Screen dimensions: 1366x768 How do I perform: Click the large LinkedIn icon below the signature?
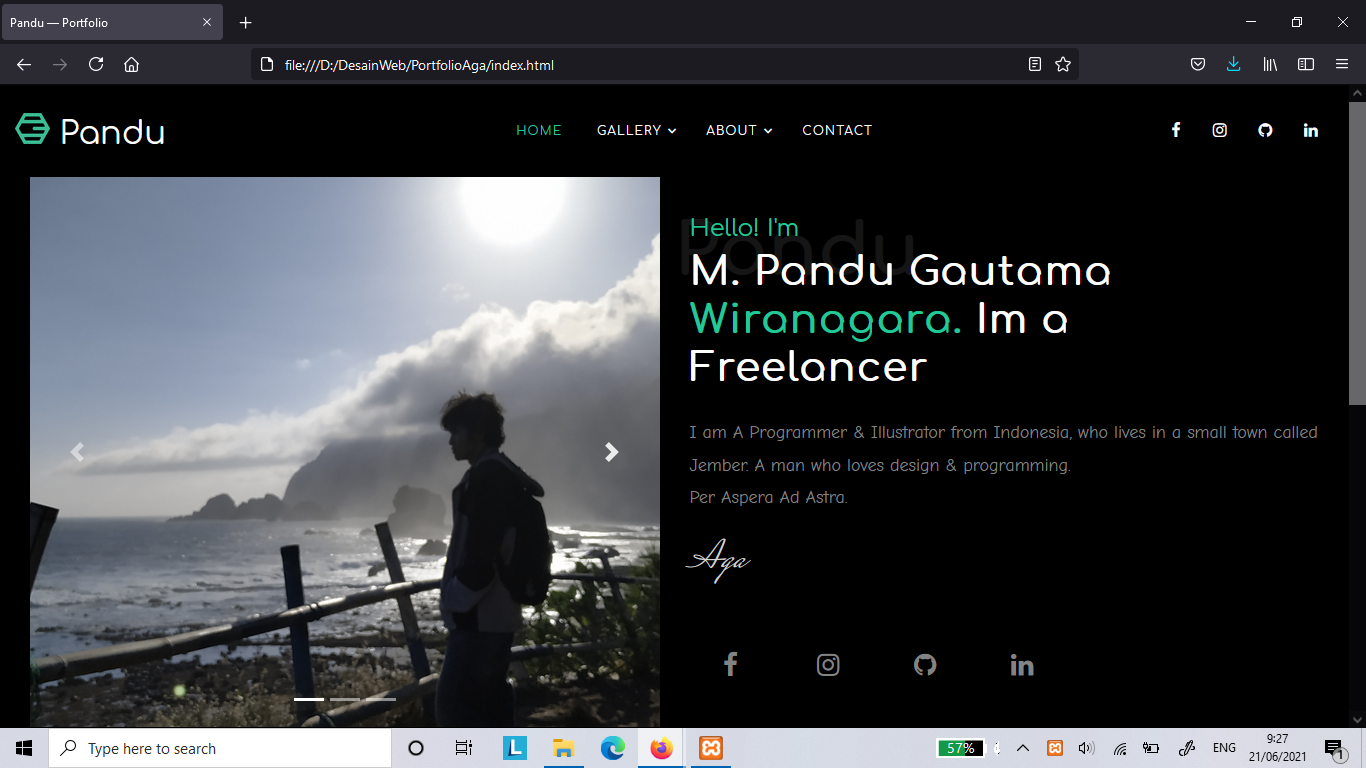pyautogui.click(x=1021, y=665)
